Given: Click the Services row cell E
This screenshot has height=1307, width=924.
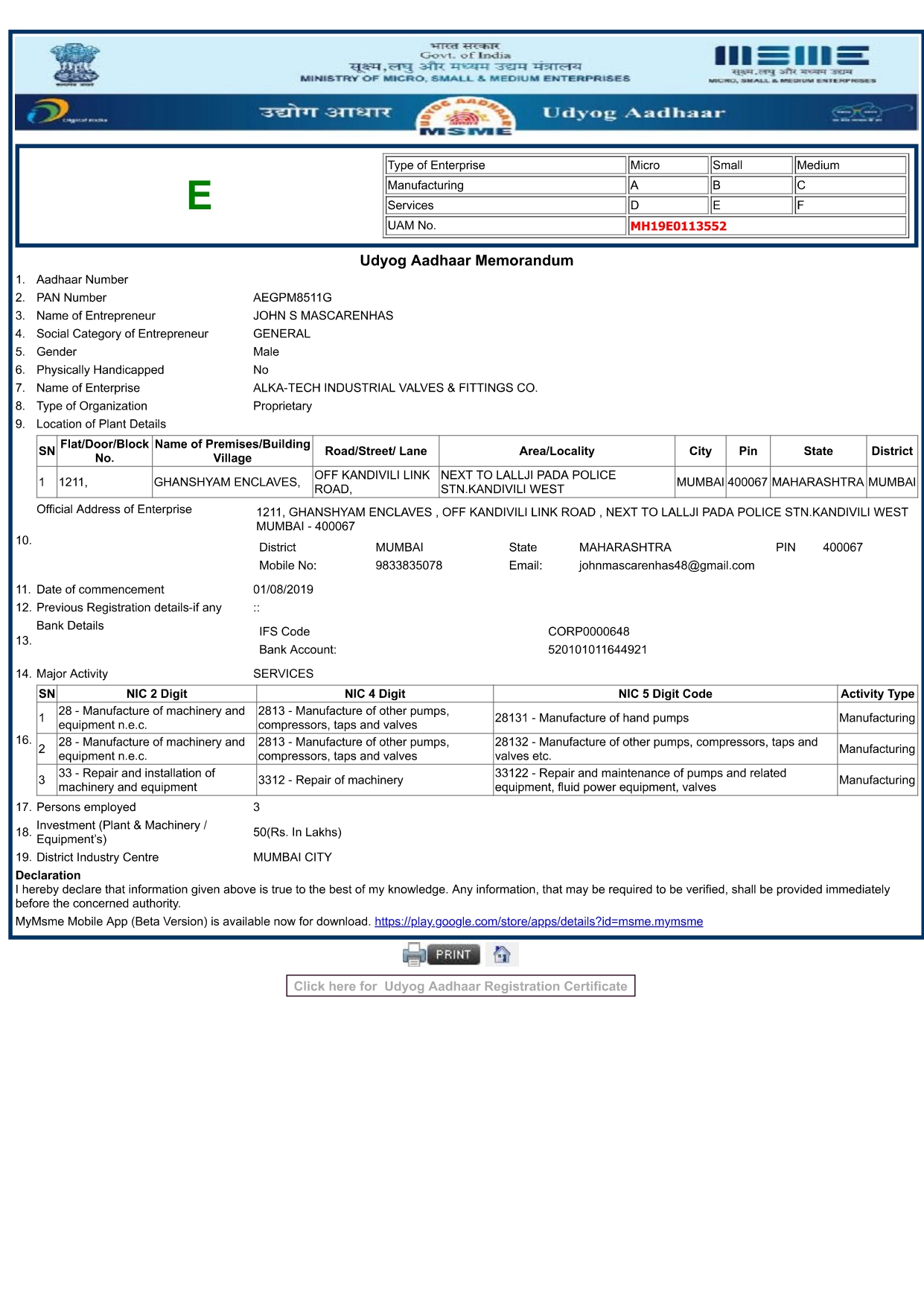Looking at the screenshot, I should [x=751, y=206].
